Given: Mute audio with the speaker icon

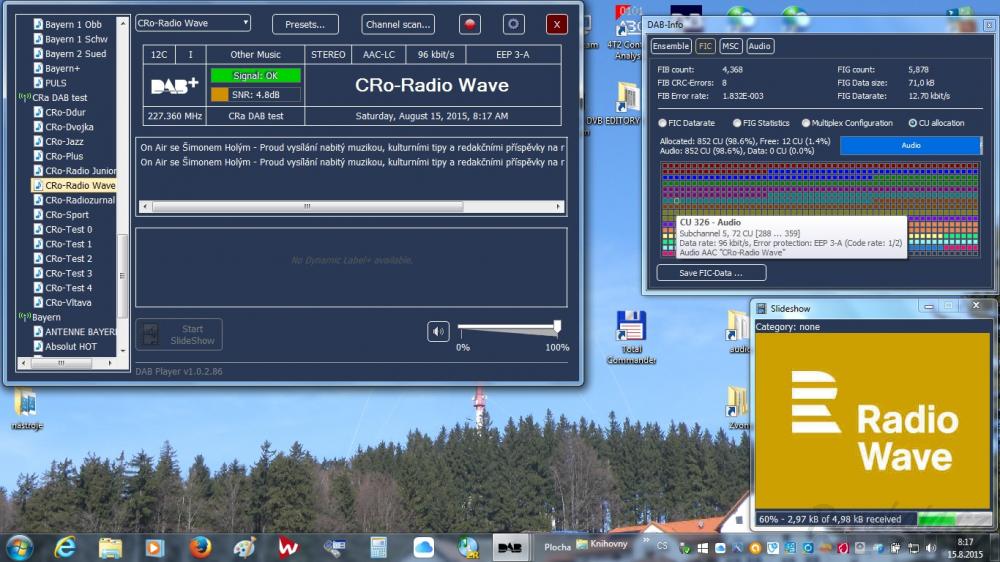Looking at the screenshot, I should coord(438,331).
